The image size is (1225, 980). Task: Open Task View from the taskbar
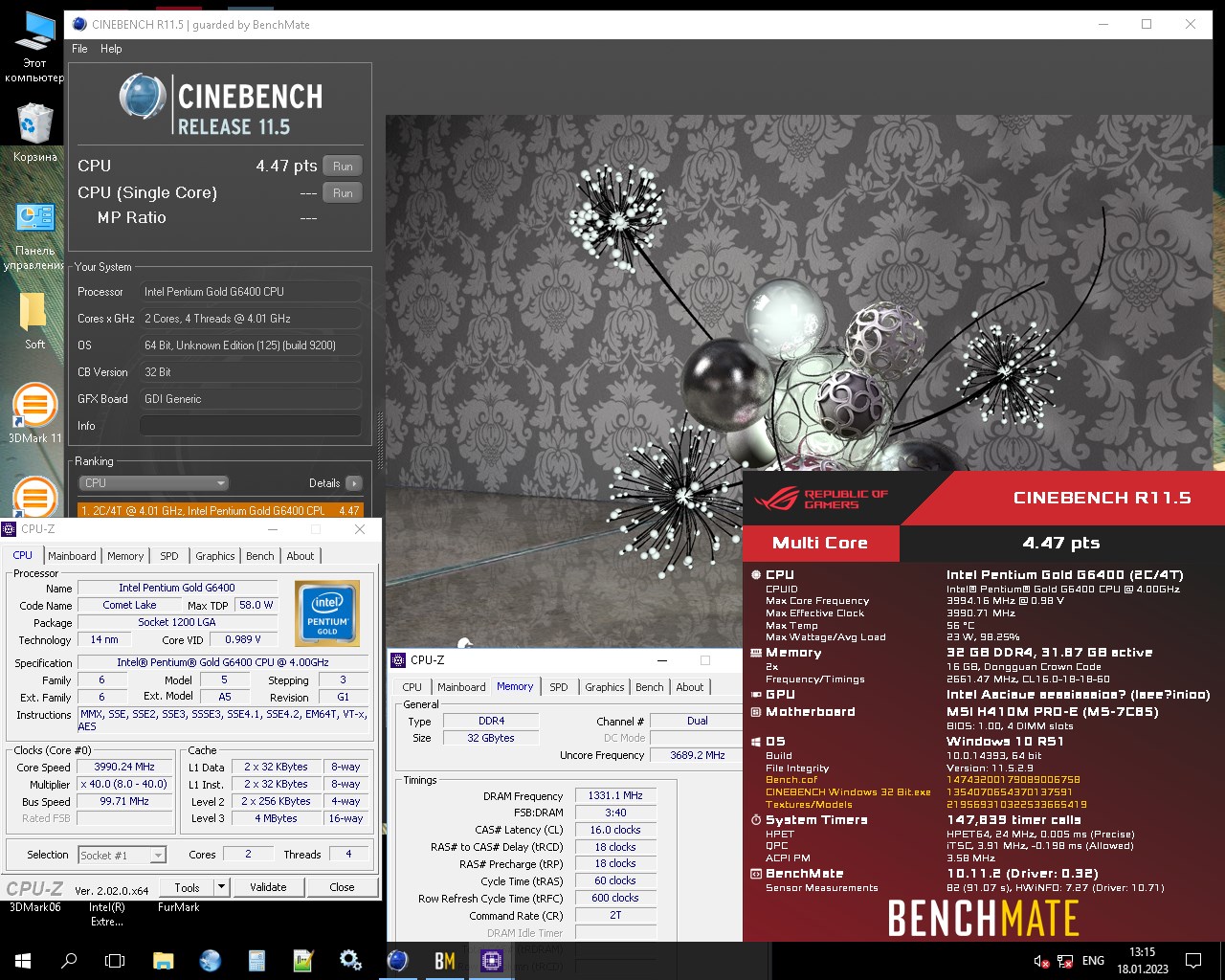pyautogui.click(x=115, y=960)
